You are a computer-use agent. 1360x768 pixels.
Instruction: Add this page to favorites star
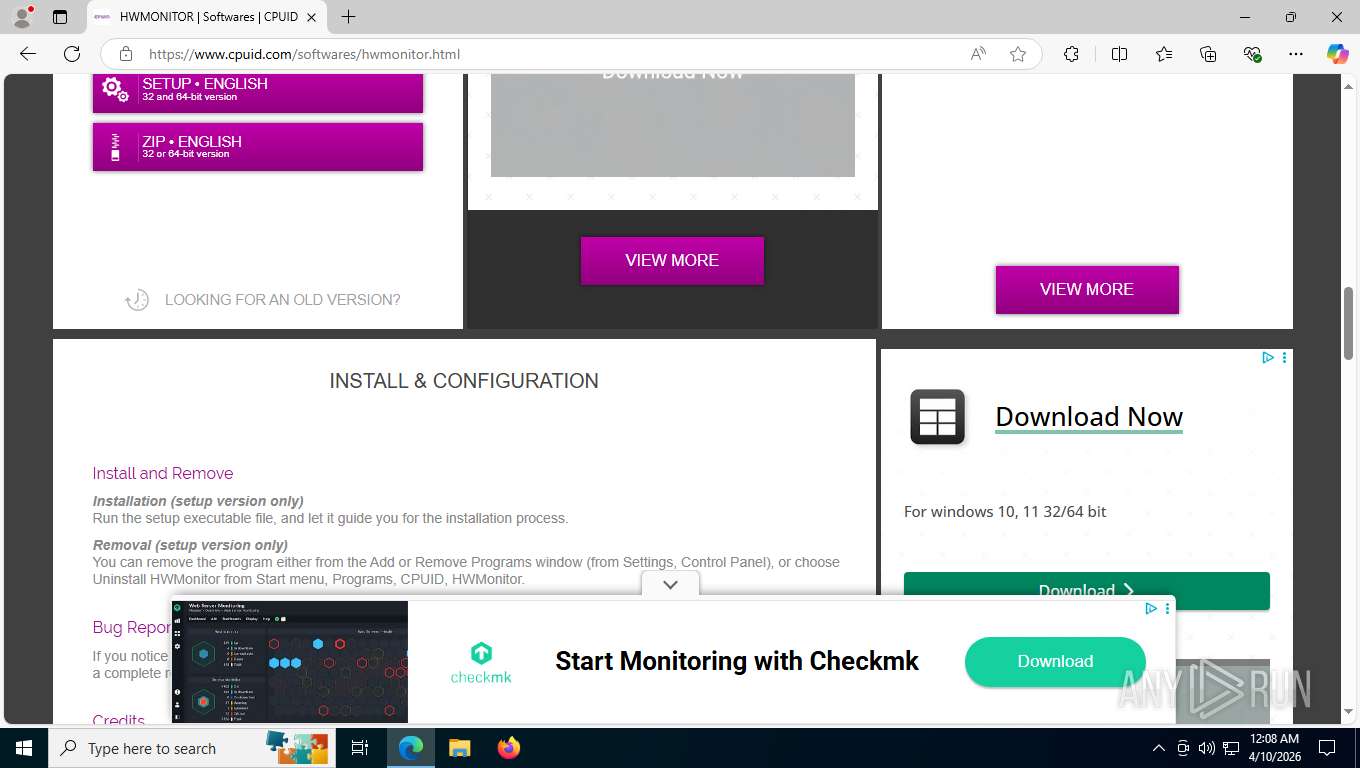tap(1018, 54)
